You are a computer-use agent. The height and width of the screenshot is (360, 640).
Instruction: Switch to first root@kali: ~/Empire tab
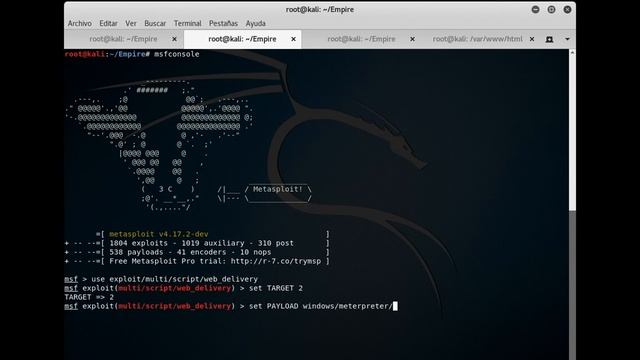[123, 39]
